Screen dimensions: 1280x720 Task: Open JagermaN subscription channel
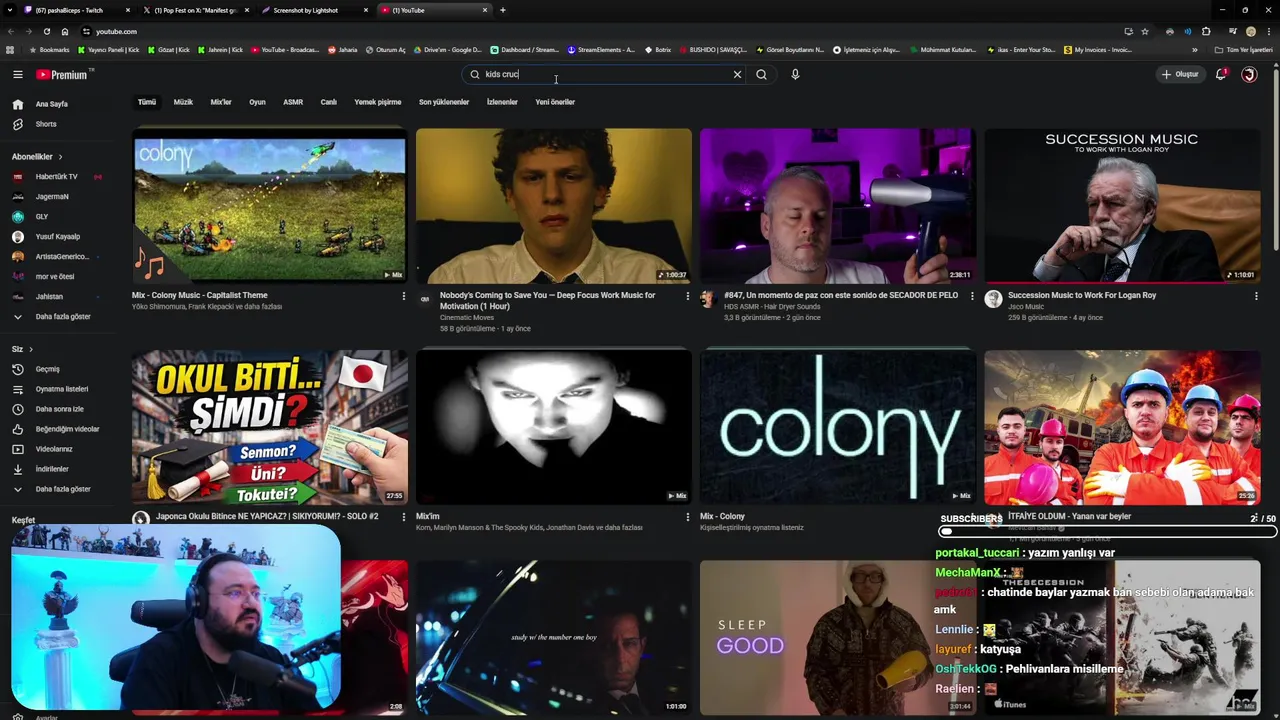click(x=52, y=197)
